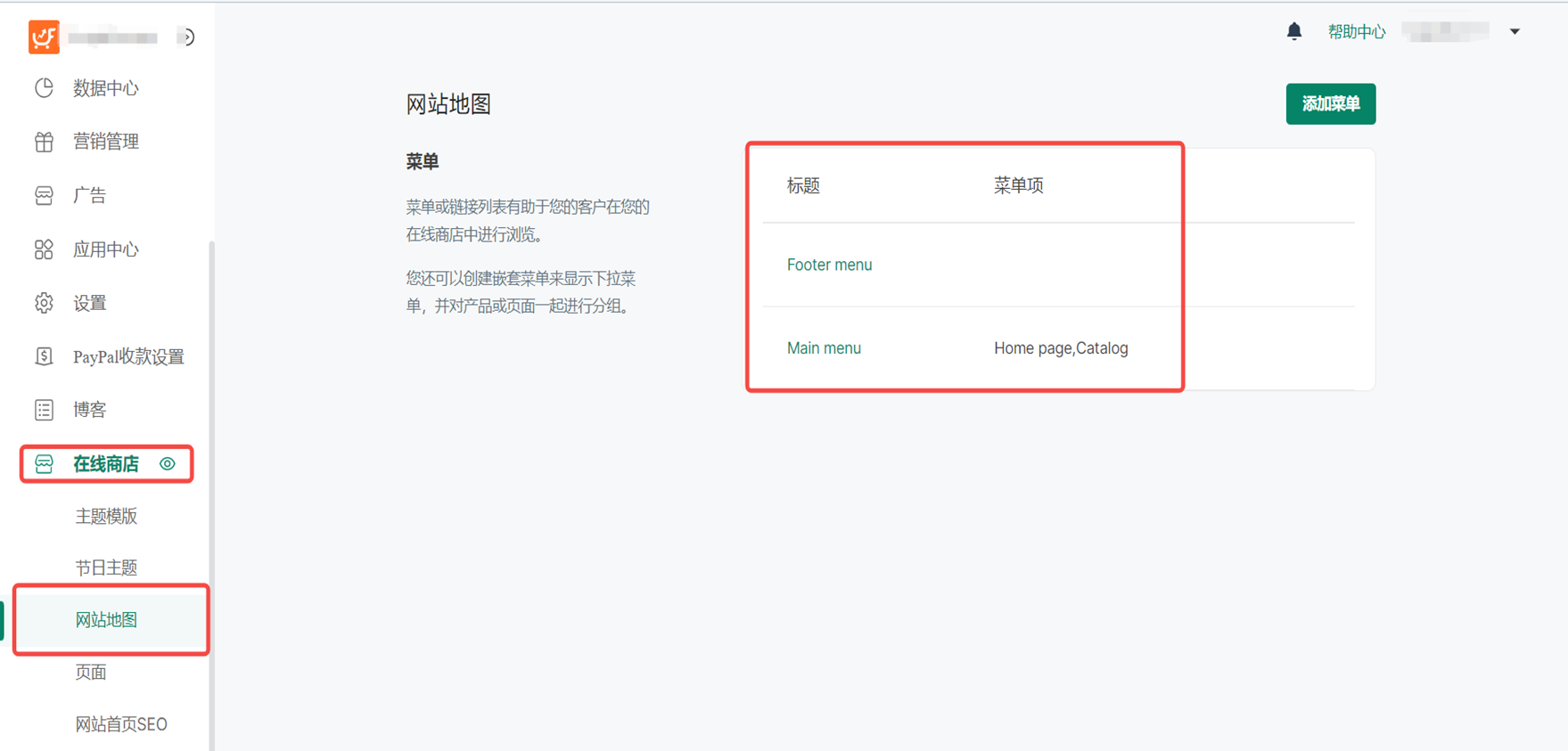
Task: Click the Home page,Catalog cell
Action: [x=1061, y=348]
